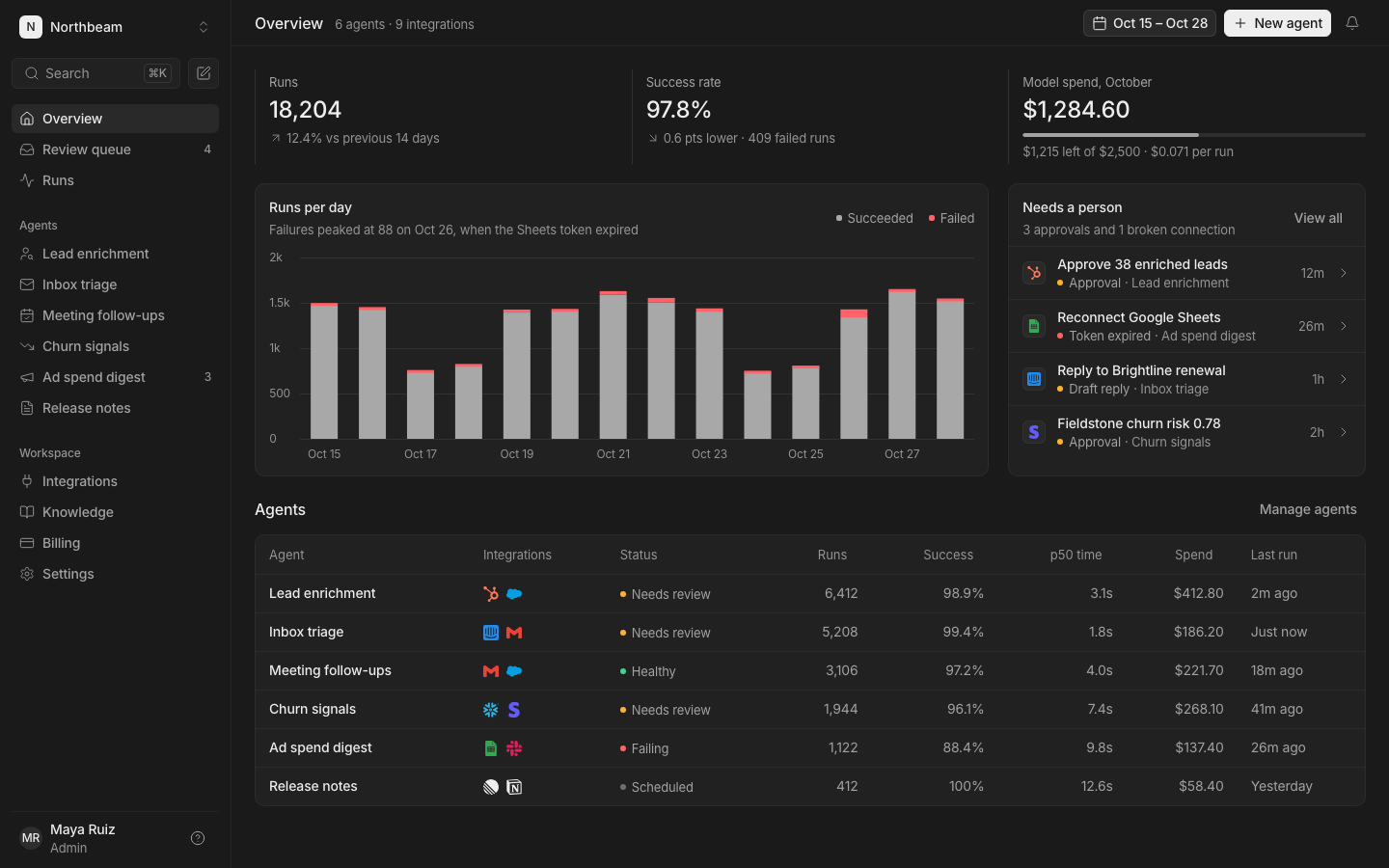Expand the Reconnect Google Sheets item chevron
This screenshot has height=868, width=1389.
1344,326
